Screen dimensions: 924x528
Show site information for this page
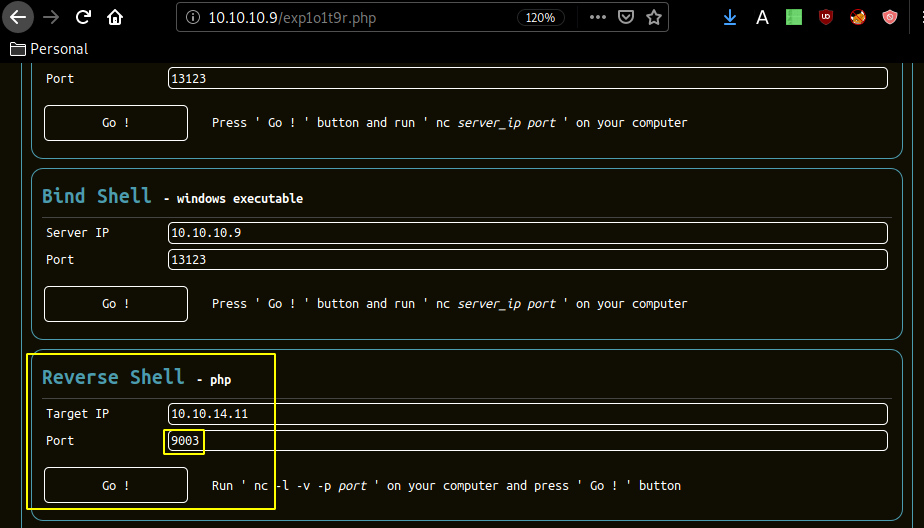192,18
